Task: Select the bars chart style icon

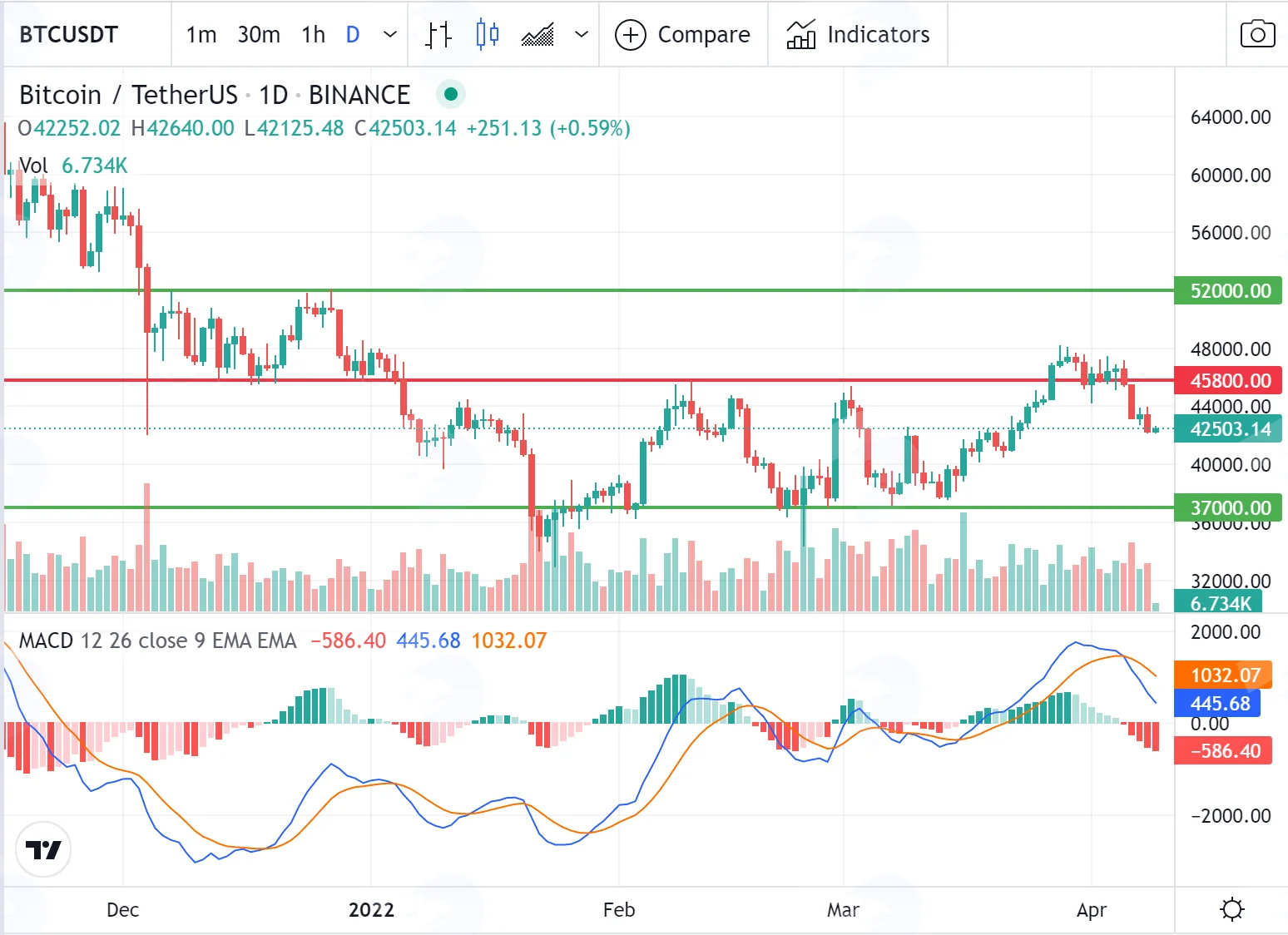Action: point(438,35)
